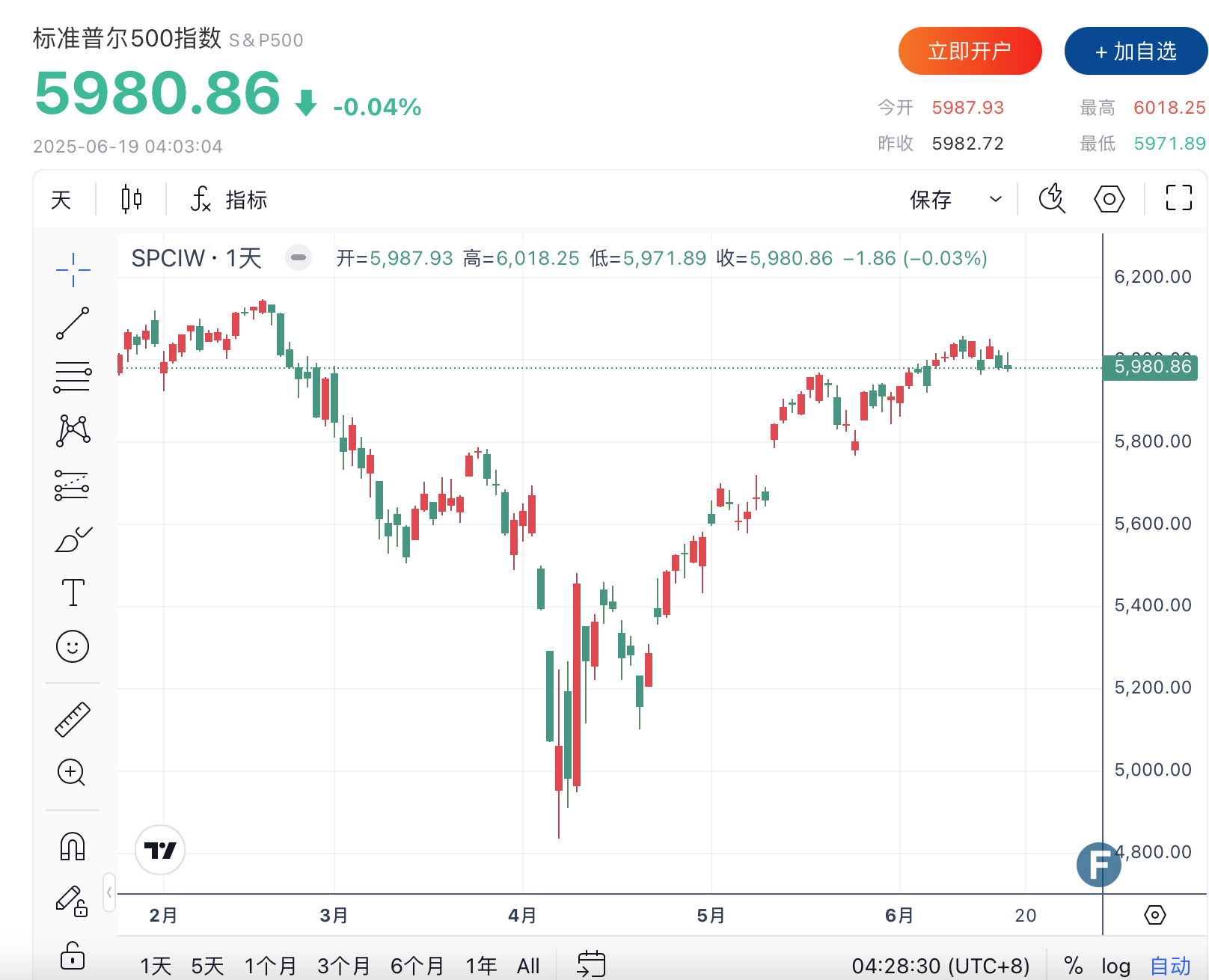This screenshot has width=1209, height=980.
Task: Select the text annotation tool
Action: point(73,592)
